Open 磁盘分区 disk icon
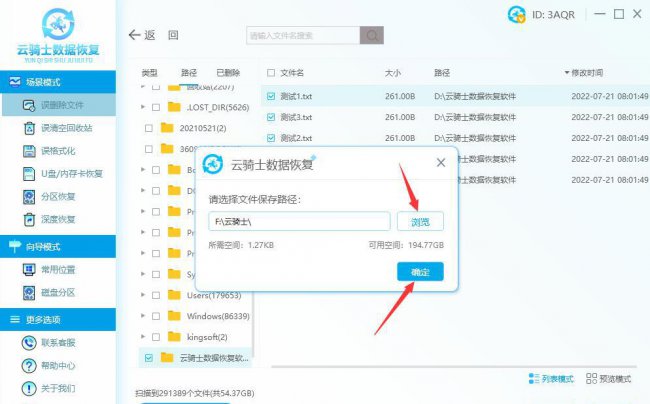650x404 pixels. coord(29,293)
